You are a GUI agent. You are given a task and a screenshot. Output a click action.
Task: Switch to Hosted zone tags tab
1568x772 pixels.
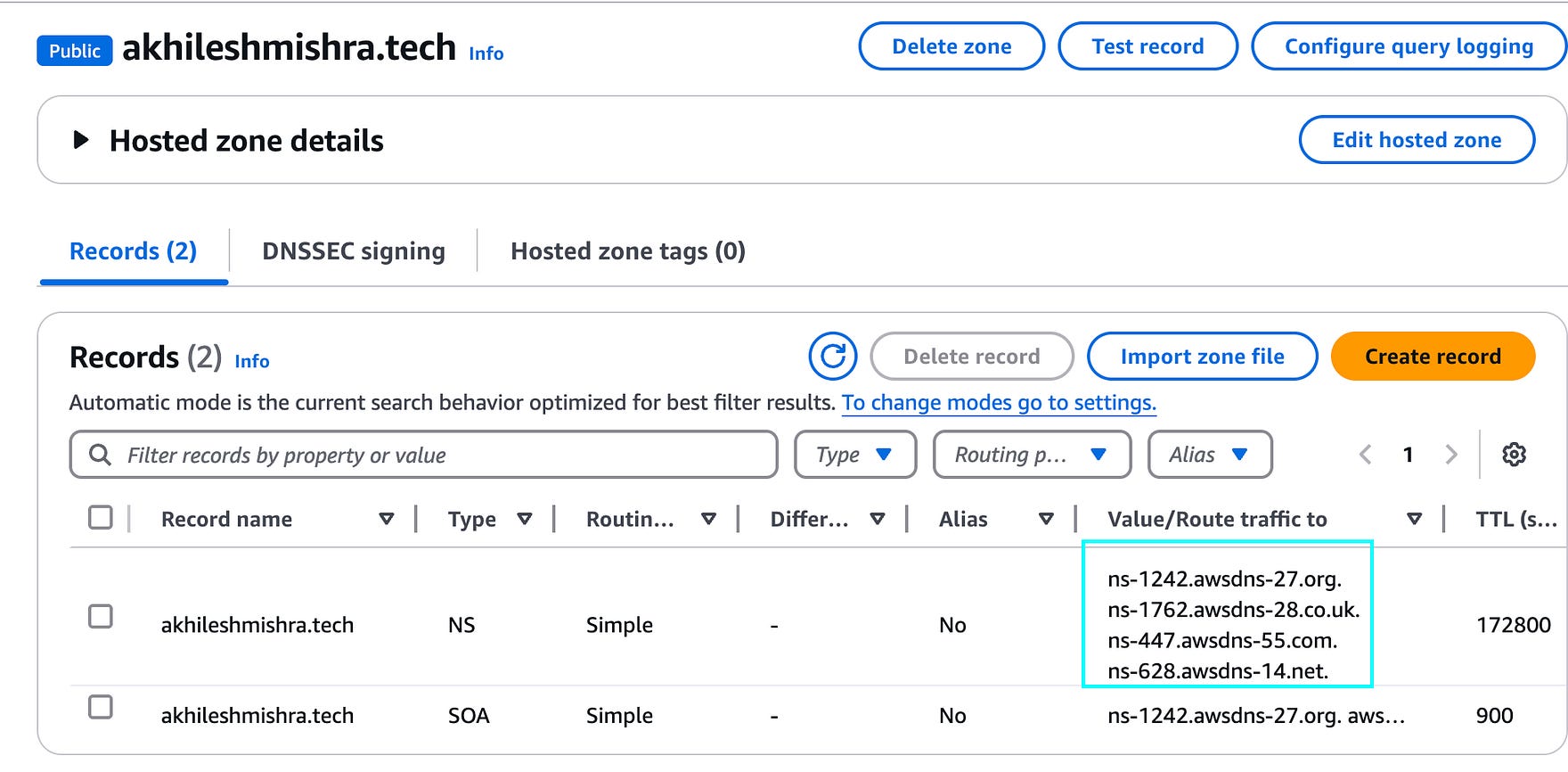tap(628, 251)
